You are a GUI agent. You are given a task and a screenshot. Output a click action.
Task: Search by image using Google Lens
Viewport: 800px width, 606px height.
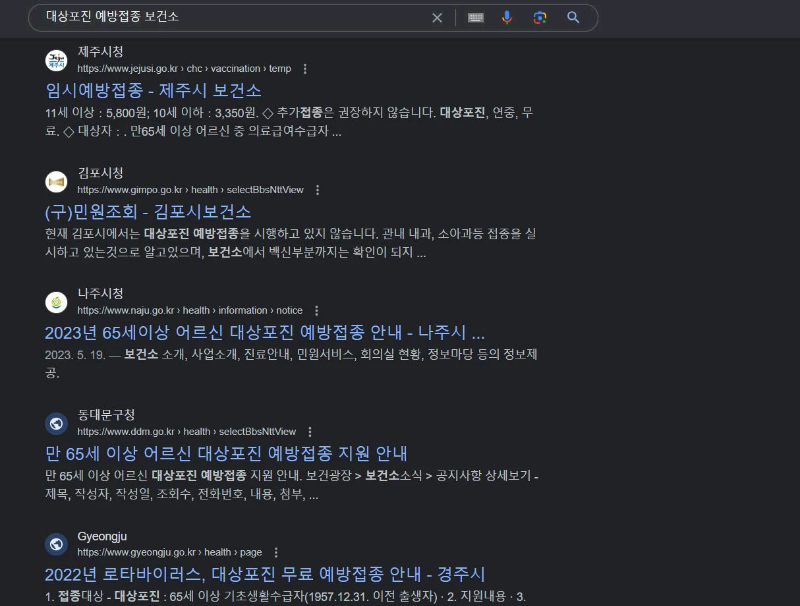click(x=540, y=18)
